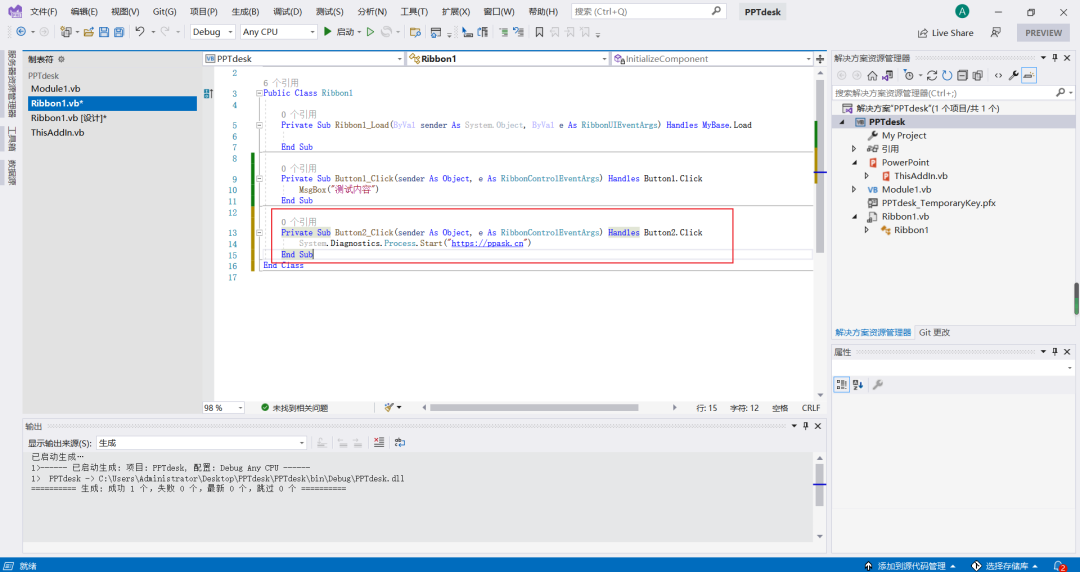Image resolution: width=1080 pixels, height=572 pixels.
Task: Click the feedback person icon near Live Share
Action: tap(995, 32)
